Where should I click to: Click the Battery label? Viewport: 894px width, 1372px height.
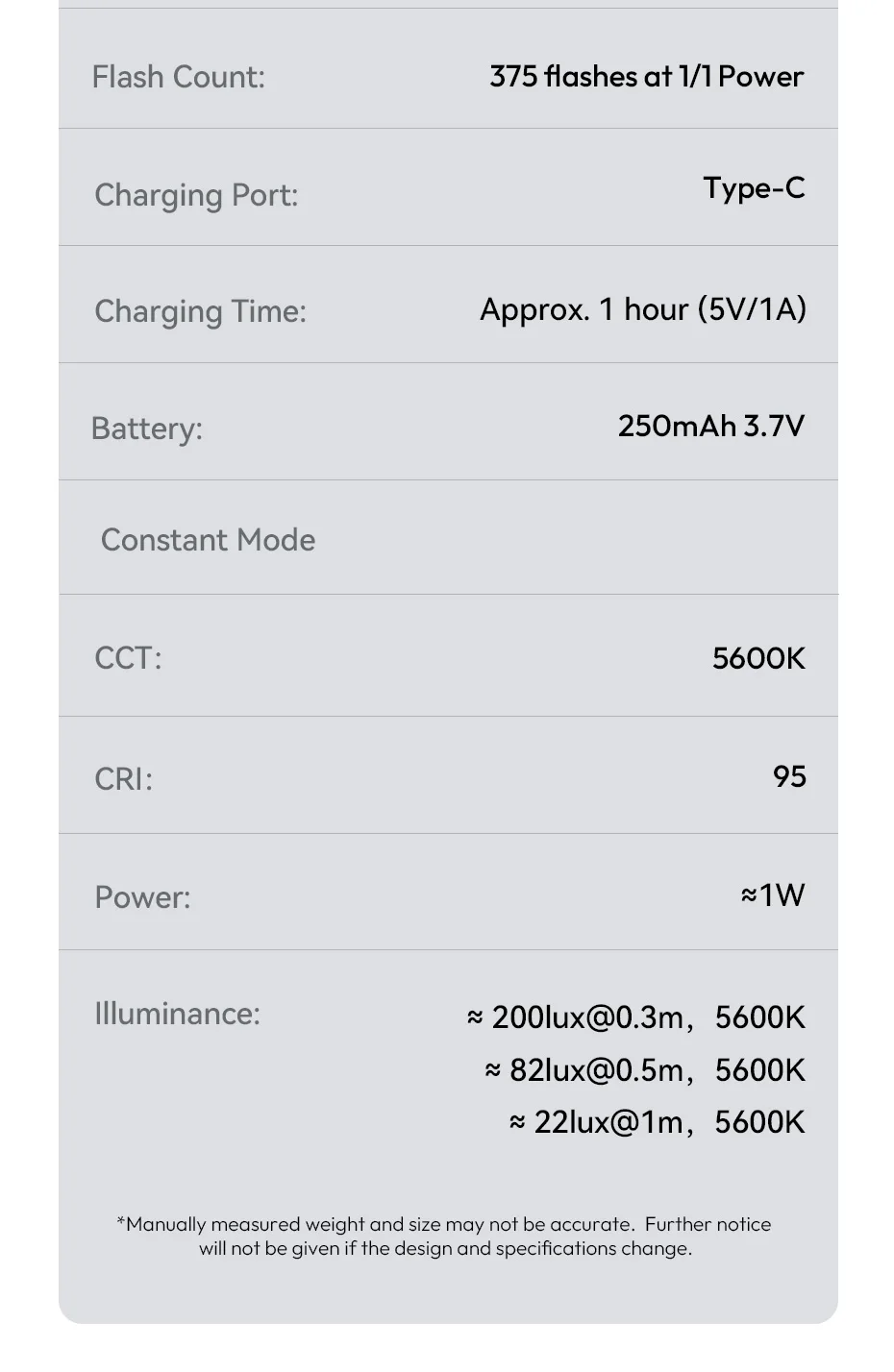pyautogui.click(x=147, y=429)
